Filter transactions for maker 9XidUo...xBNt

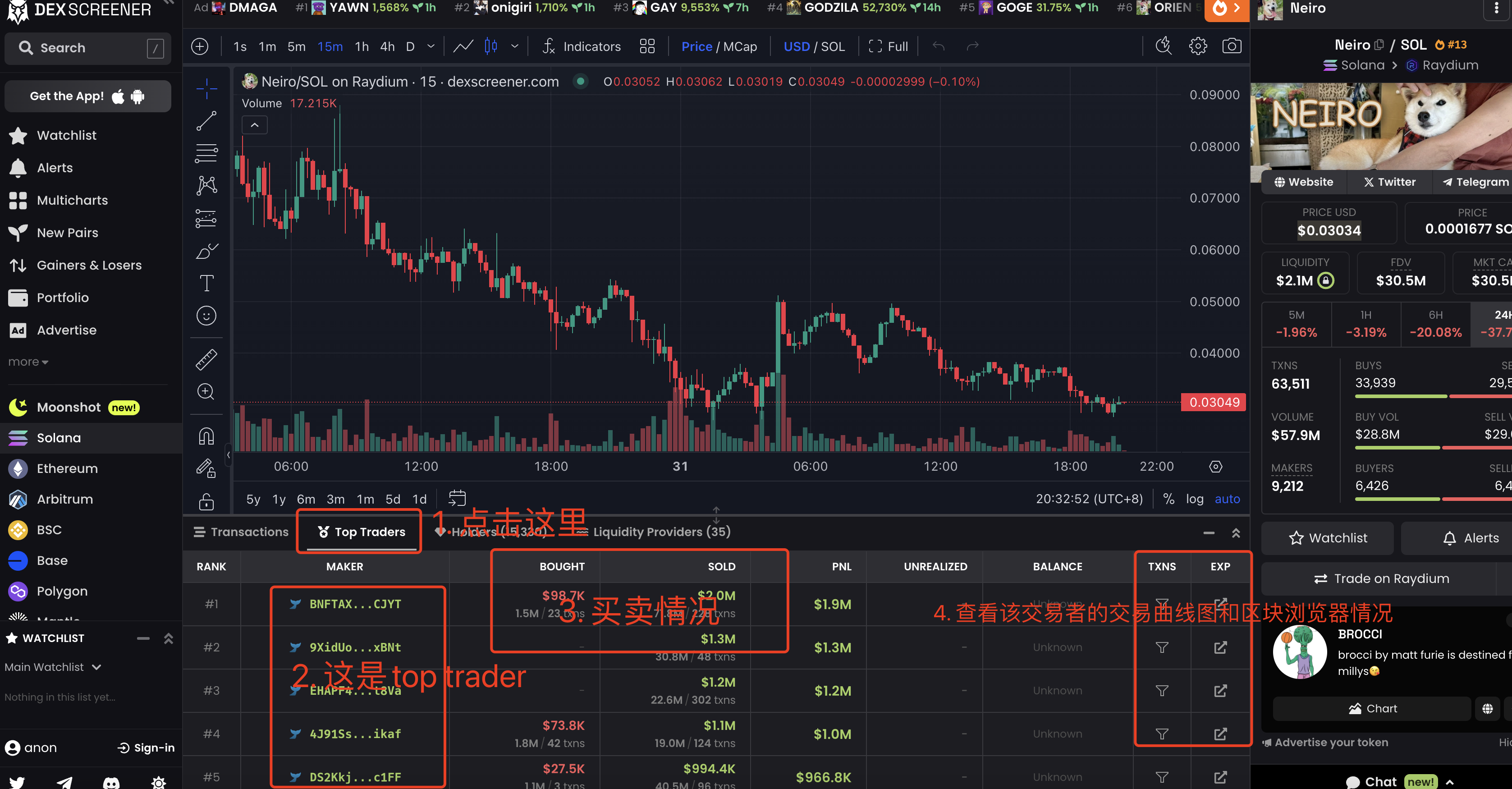click(x=1162, y=647)
